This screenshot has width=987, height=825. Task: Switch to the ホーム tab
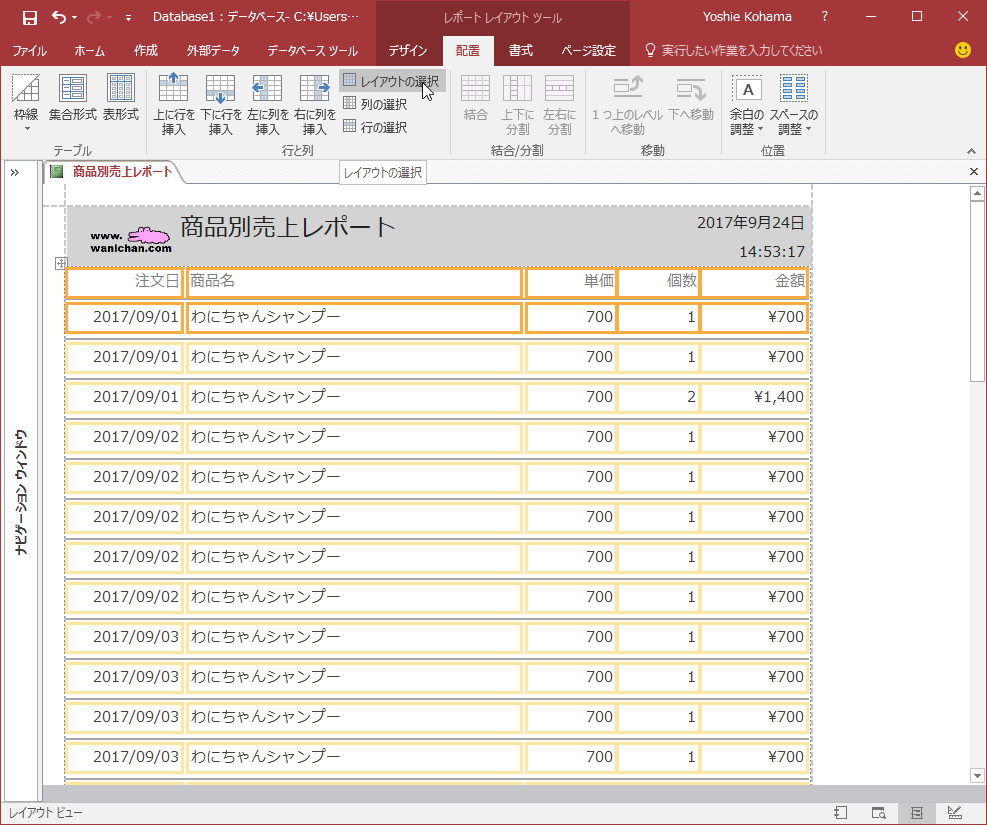click(89, 50)
